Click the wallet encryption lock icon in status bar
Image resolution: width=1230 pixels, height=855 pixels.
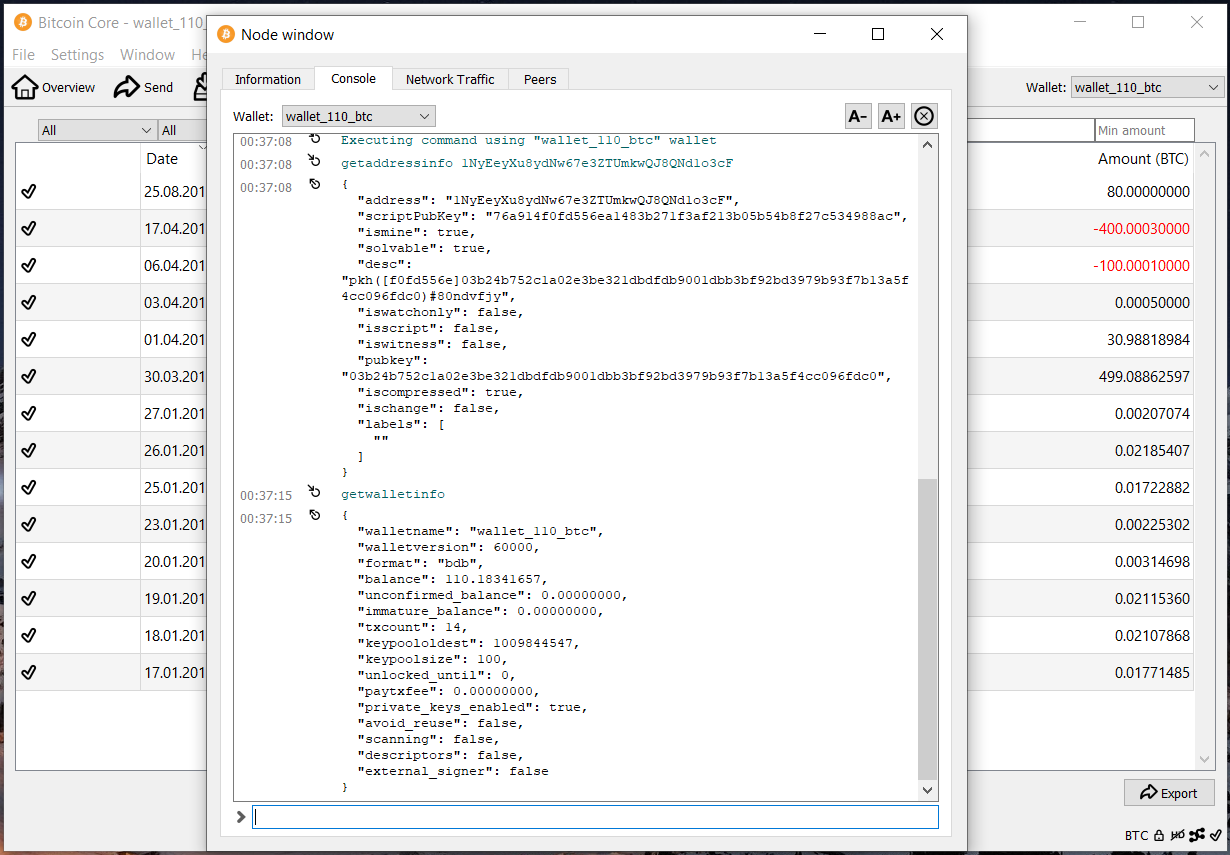tap(1158, 835)
